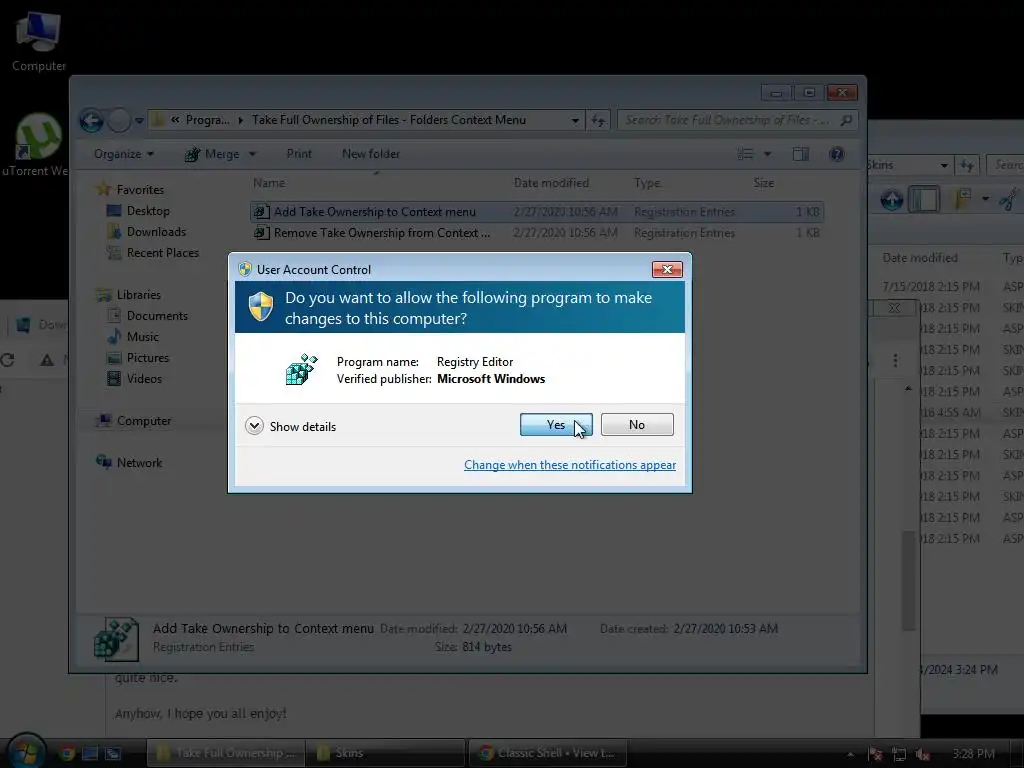The width and height of the screenshot is (1024, 768).
Task: Click Print in Explorer toolbar
Action: 299,154
